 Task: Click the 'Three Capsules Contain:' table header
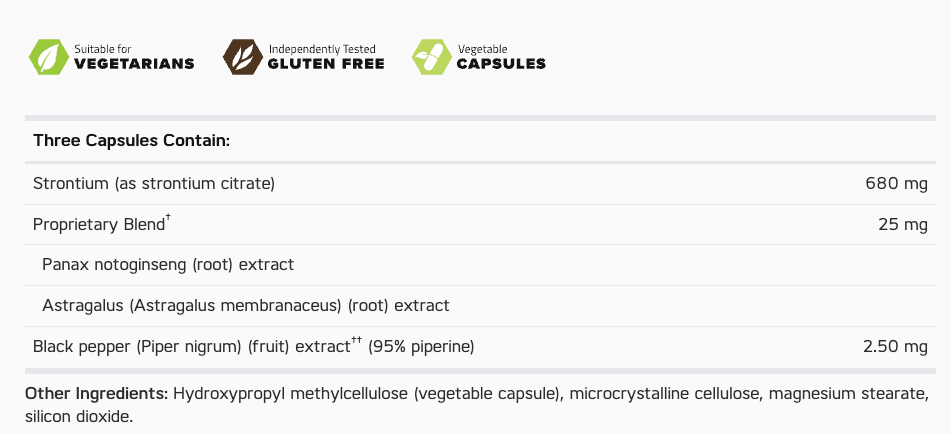(x=132, y=140)
